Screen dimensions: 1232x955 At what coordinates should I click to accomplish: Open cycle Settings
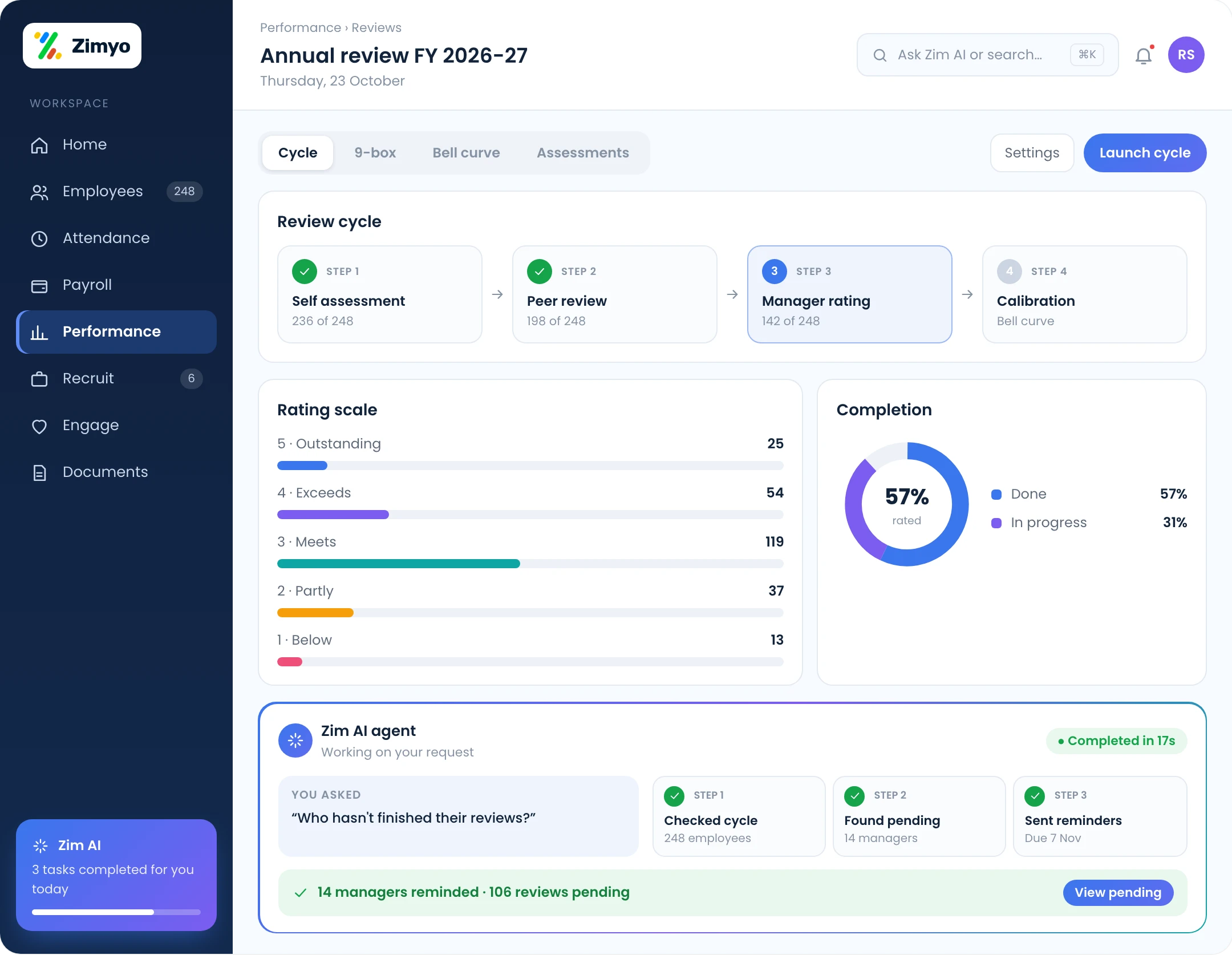coord(1032,153)
